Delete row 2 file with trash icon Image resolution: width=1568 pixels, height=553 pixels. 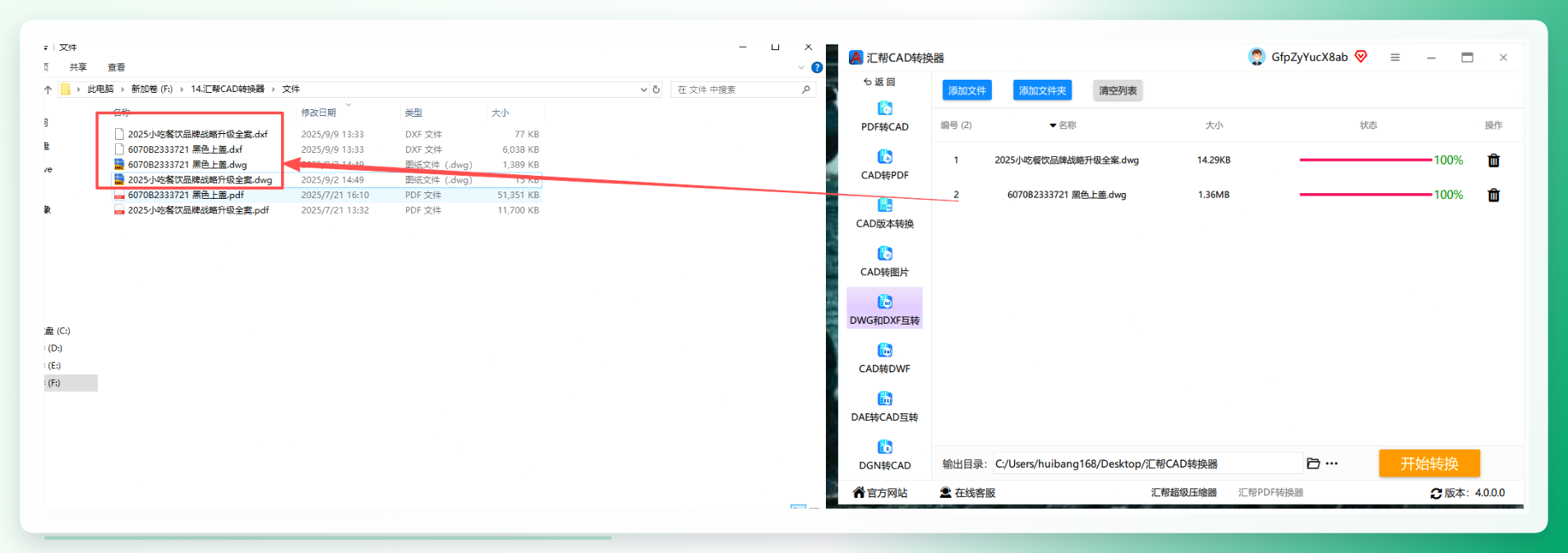pos(1493,195)
